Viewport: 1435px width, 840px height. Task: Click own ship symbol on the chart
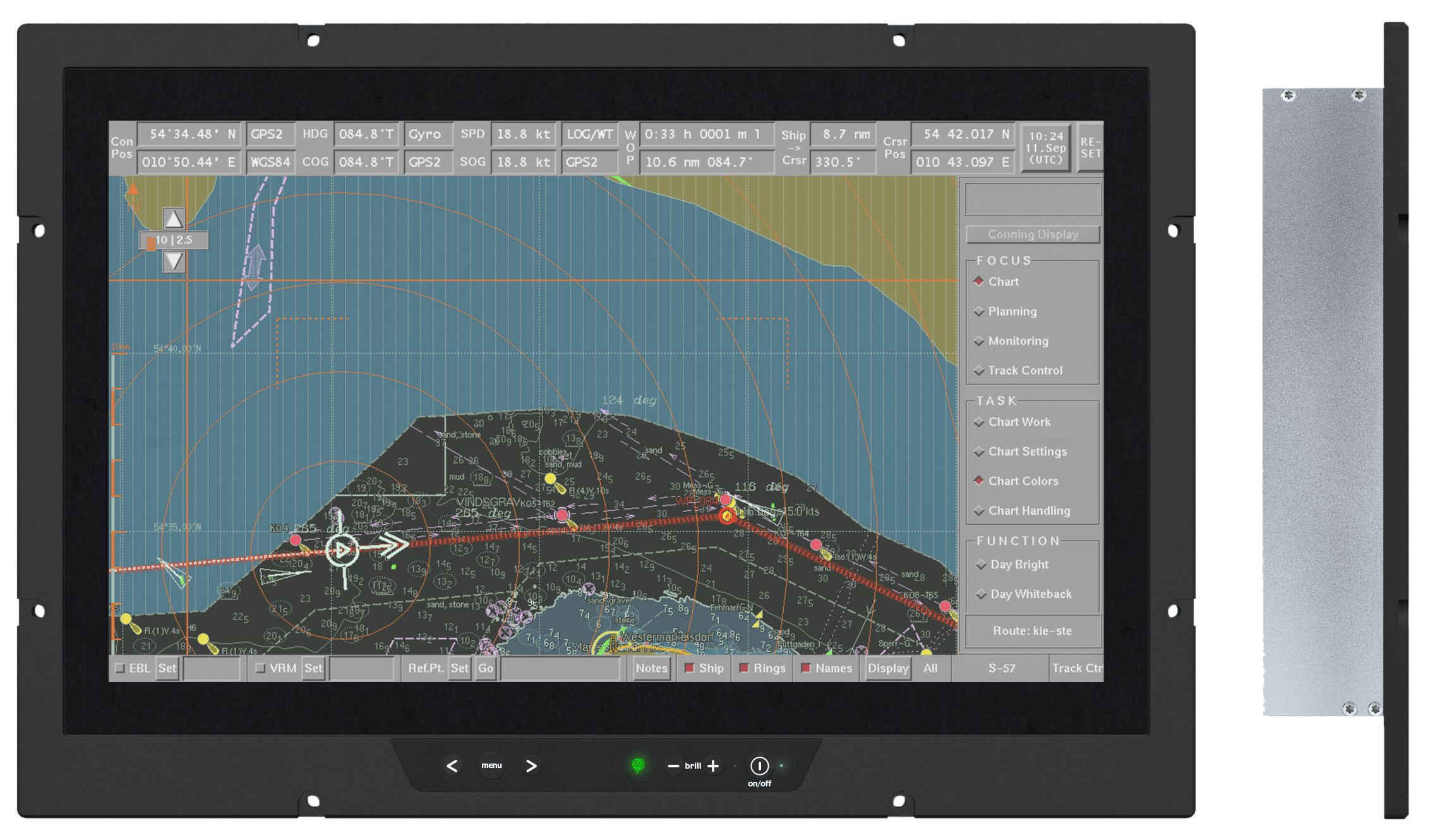pyautogui.click(x=342, y=551)
